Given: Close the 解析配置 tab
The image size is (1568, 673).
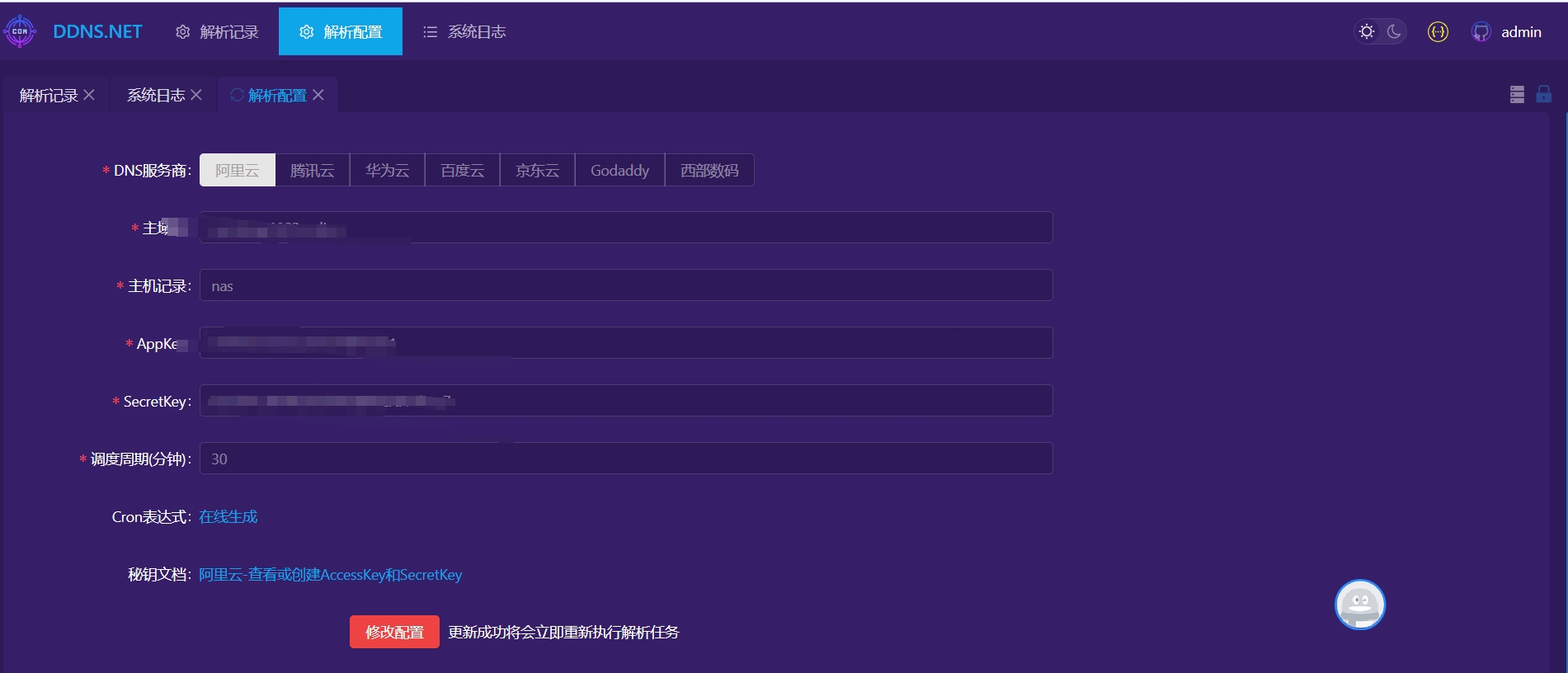Looking at the screenshot, I should [318, 95].
